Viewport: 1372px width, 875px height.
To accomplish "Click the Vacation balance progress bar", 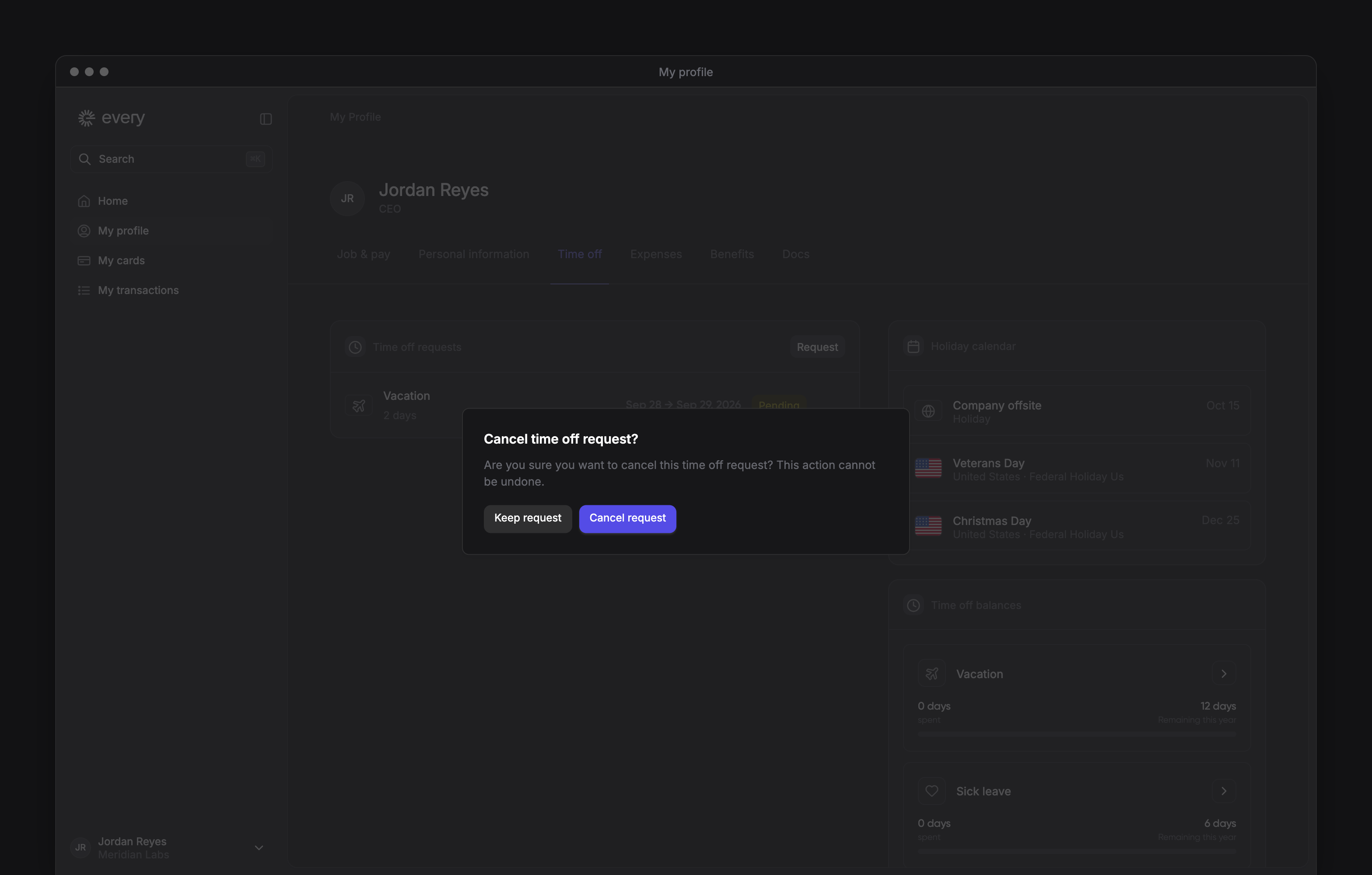I will (1077, 734).
